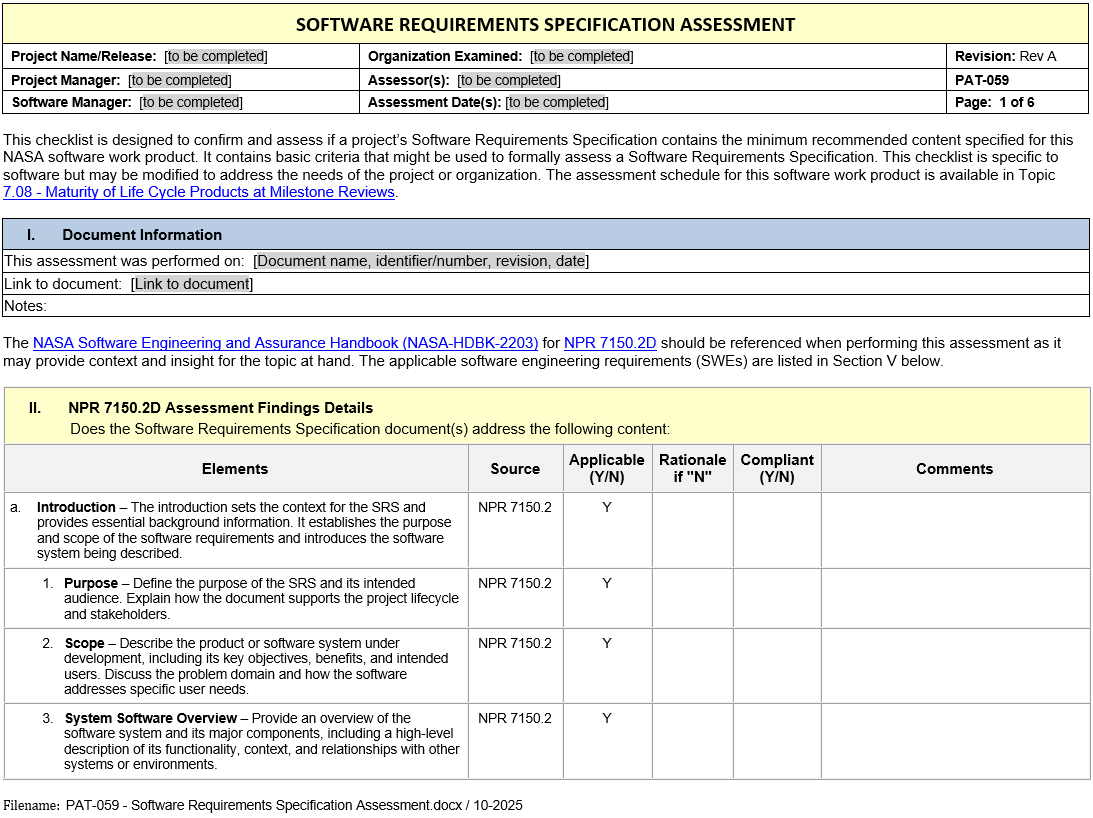The height and width of the screenshot is (818, 1093).
Task: Click the Source cell in the Scope row
Action: (515, 644)
